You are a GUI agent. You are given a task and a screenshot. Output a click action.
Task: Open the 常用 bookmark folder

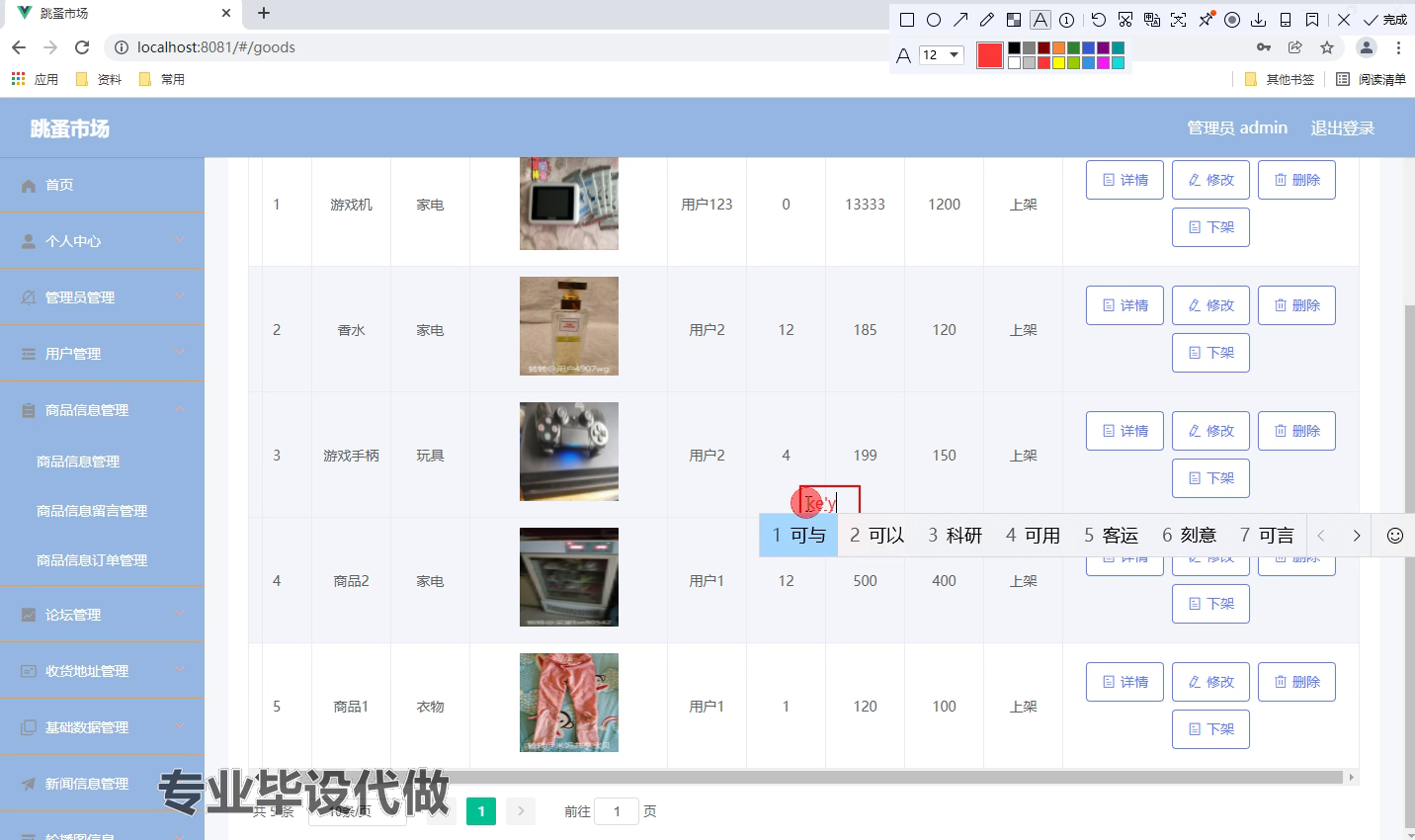[x=162, y=79]
